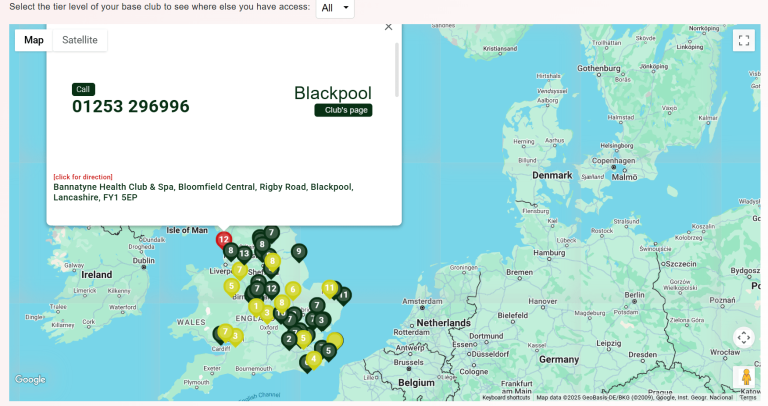This screenshot has height=406, width=768.
Task: Click the 'click for direction' link
Action: pyautogui.click(x=83, y=177)
